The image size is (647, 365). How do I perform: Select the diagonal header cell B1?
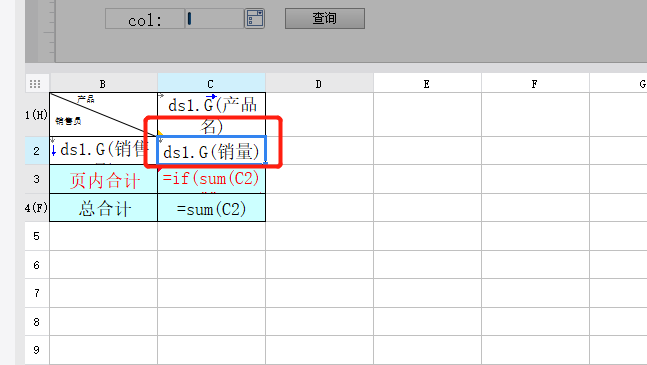pos(103,115)
